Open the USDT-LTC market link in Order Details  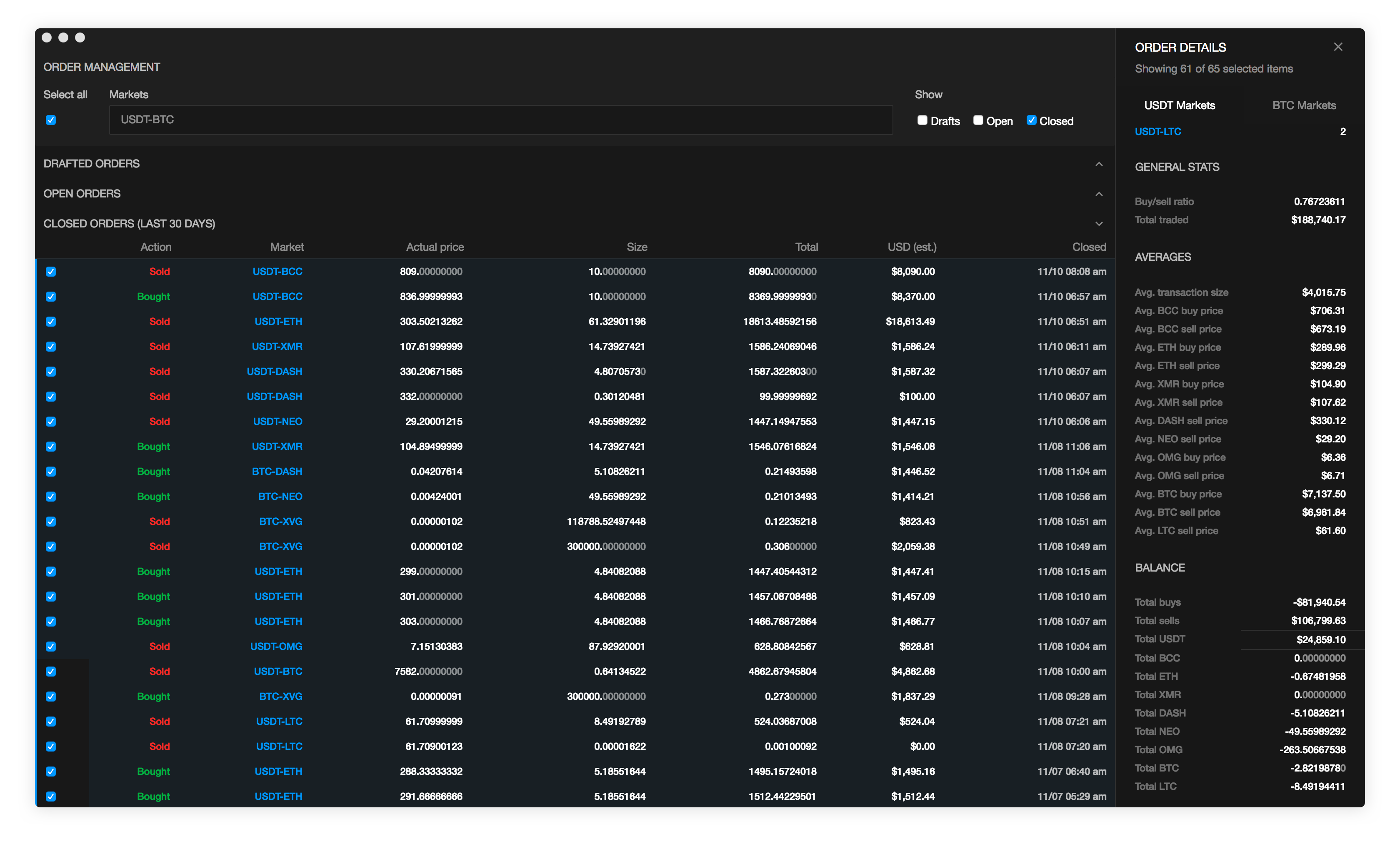click(x=1157, y=132)
